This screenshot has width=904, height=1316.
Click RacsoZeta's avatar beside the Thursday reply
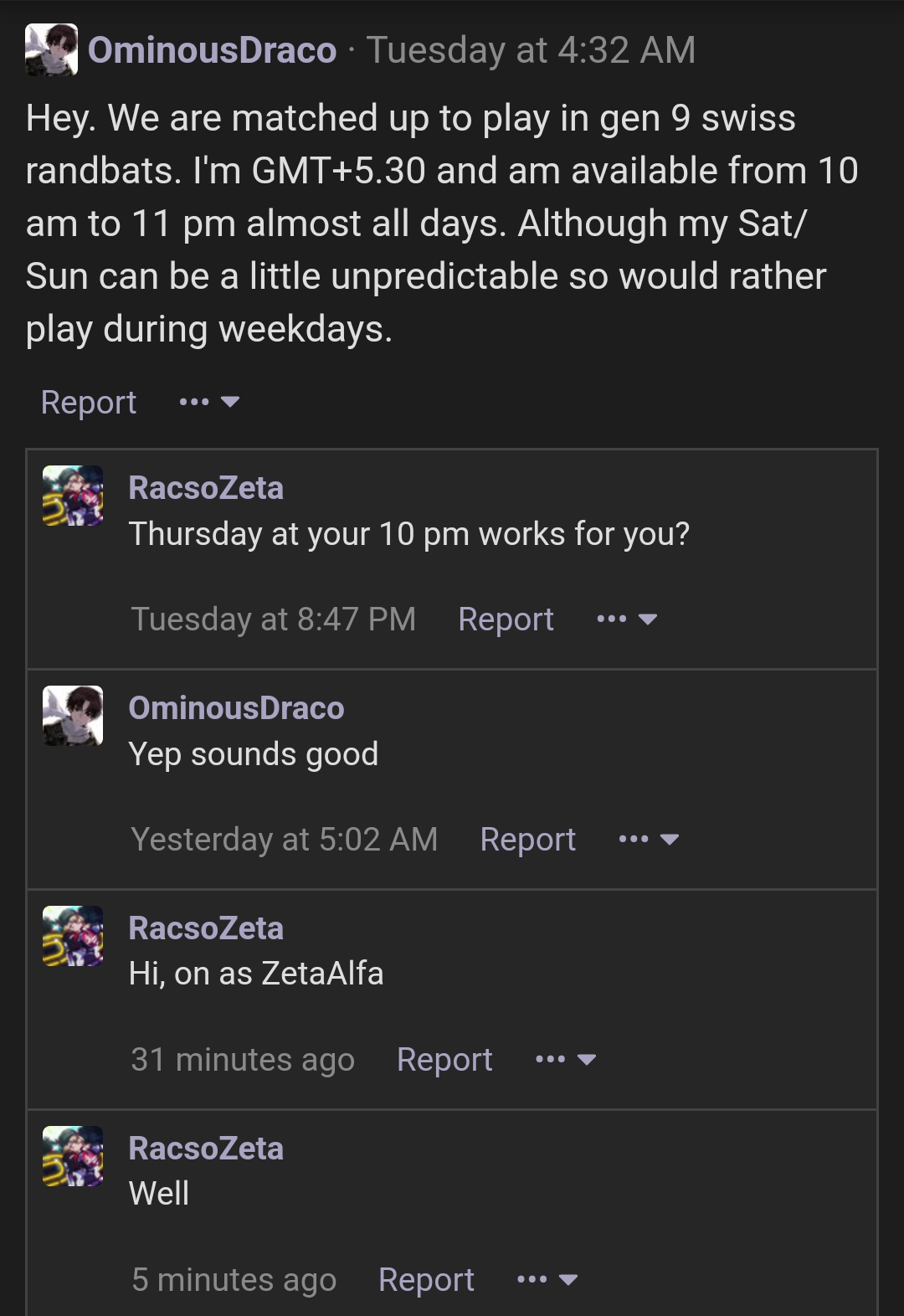click(x=73, y=496)
